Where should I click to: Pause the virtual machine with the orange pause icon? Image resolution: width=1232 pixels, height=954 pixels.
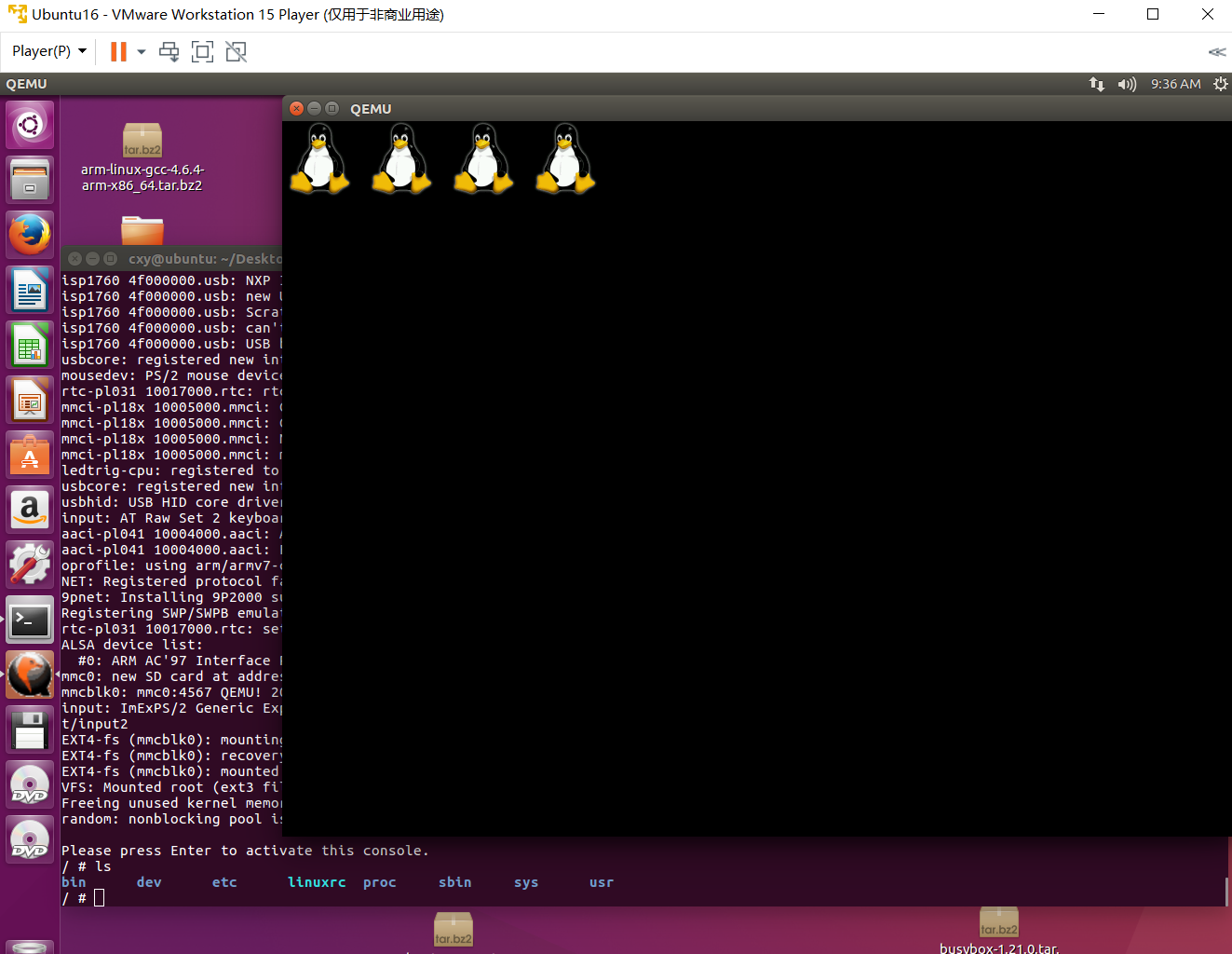tap(118, 51)
